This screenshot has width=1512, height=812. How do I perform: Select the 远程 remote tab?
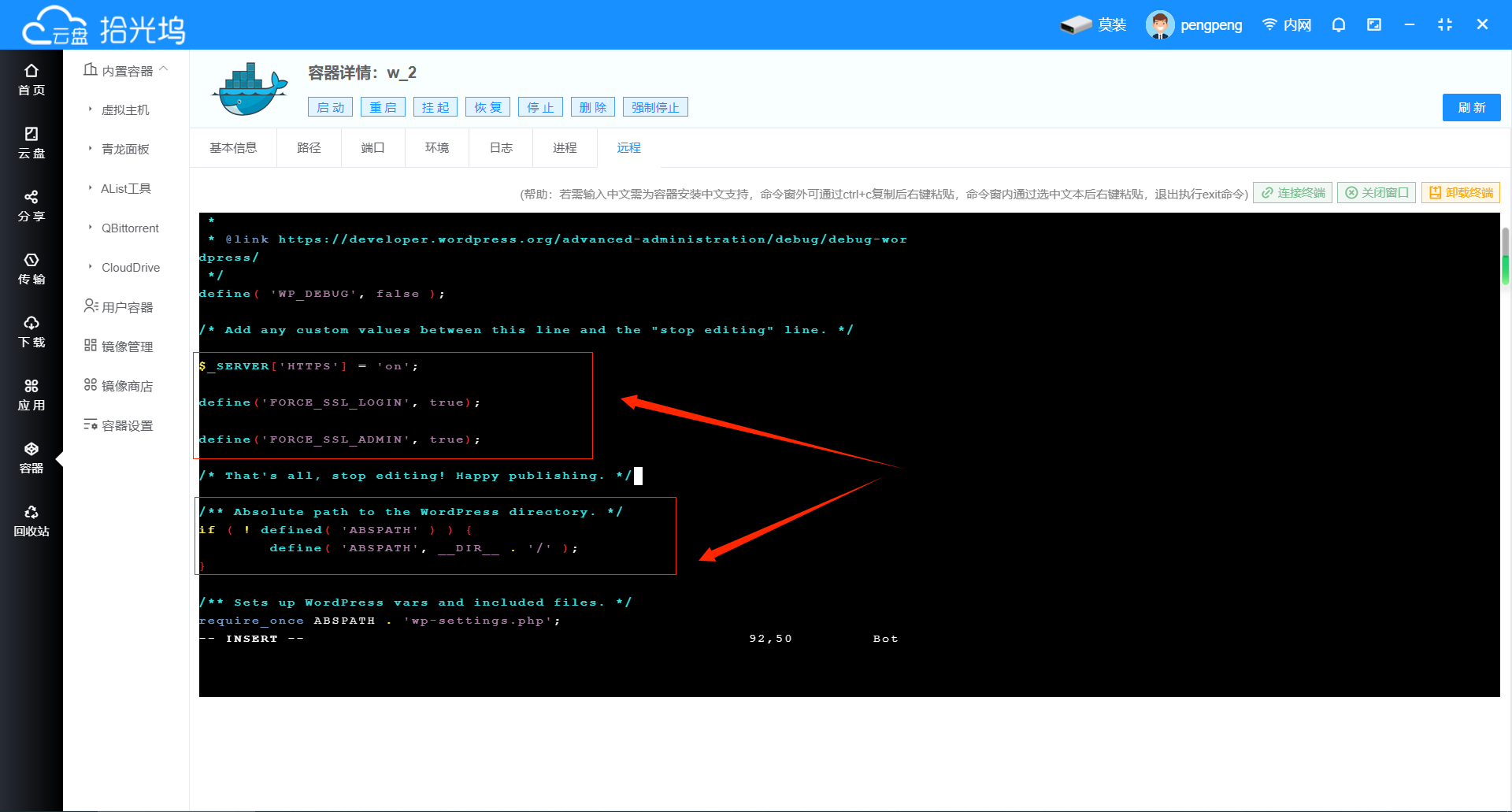pyautogui.click(x=628, y=147)
